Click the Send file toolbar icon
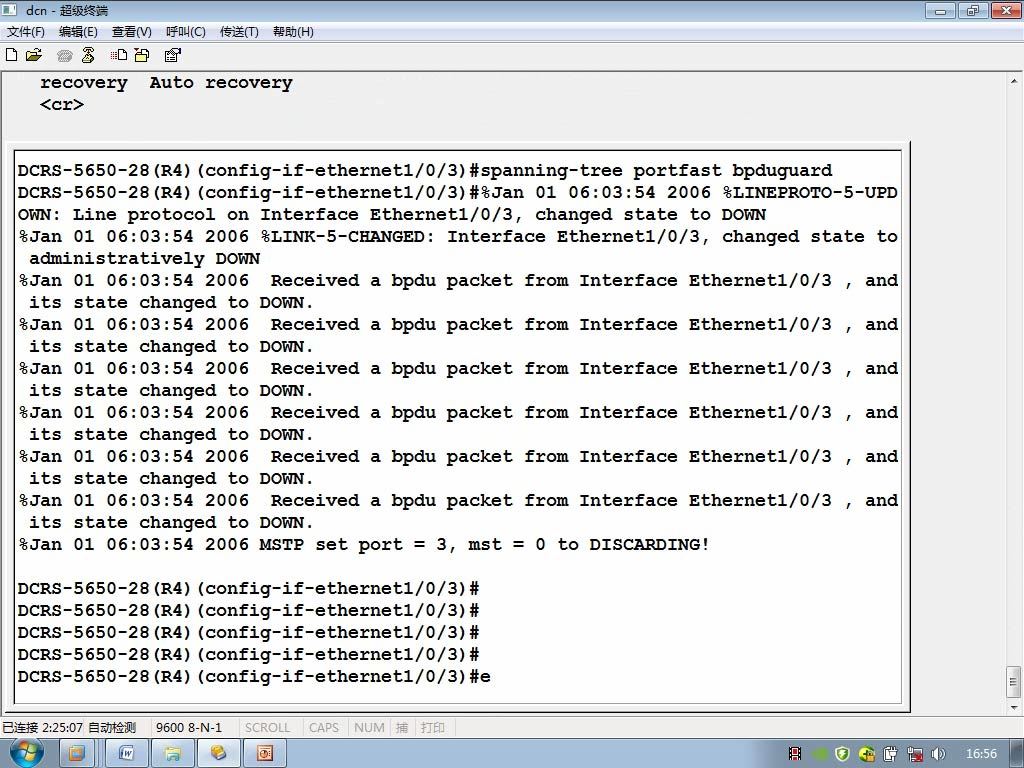Image resolution: width=1024 pixels, height=768 pixels. [118, 56]
